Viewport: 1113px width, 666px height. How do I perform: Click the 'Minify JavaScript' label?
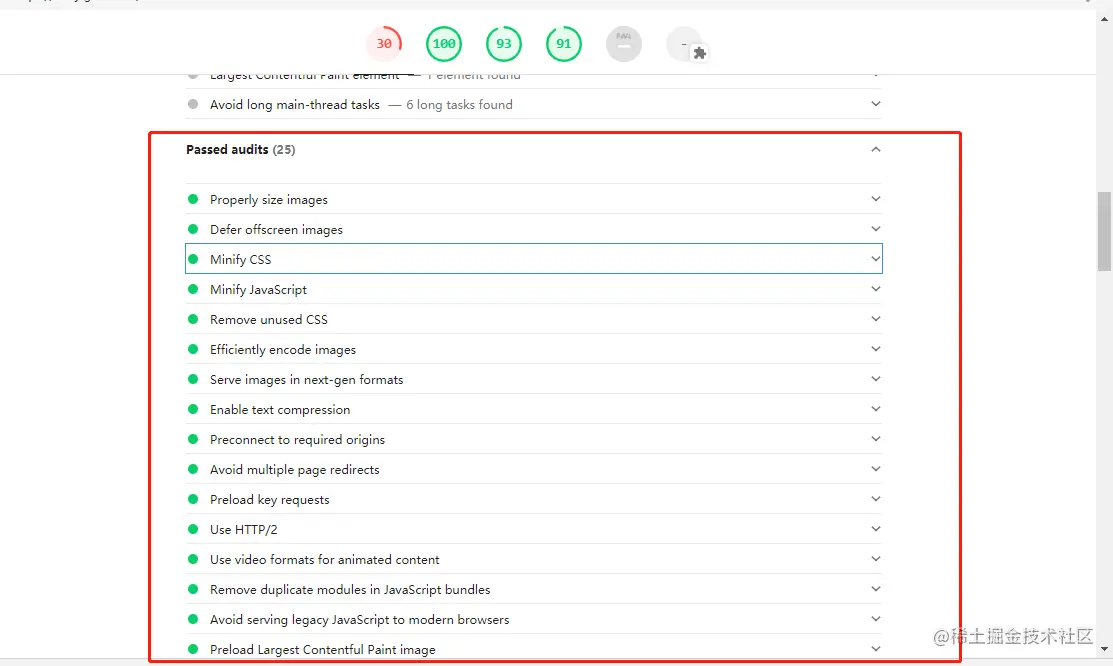258,289
